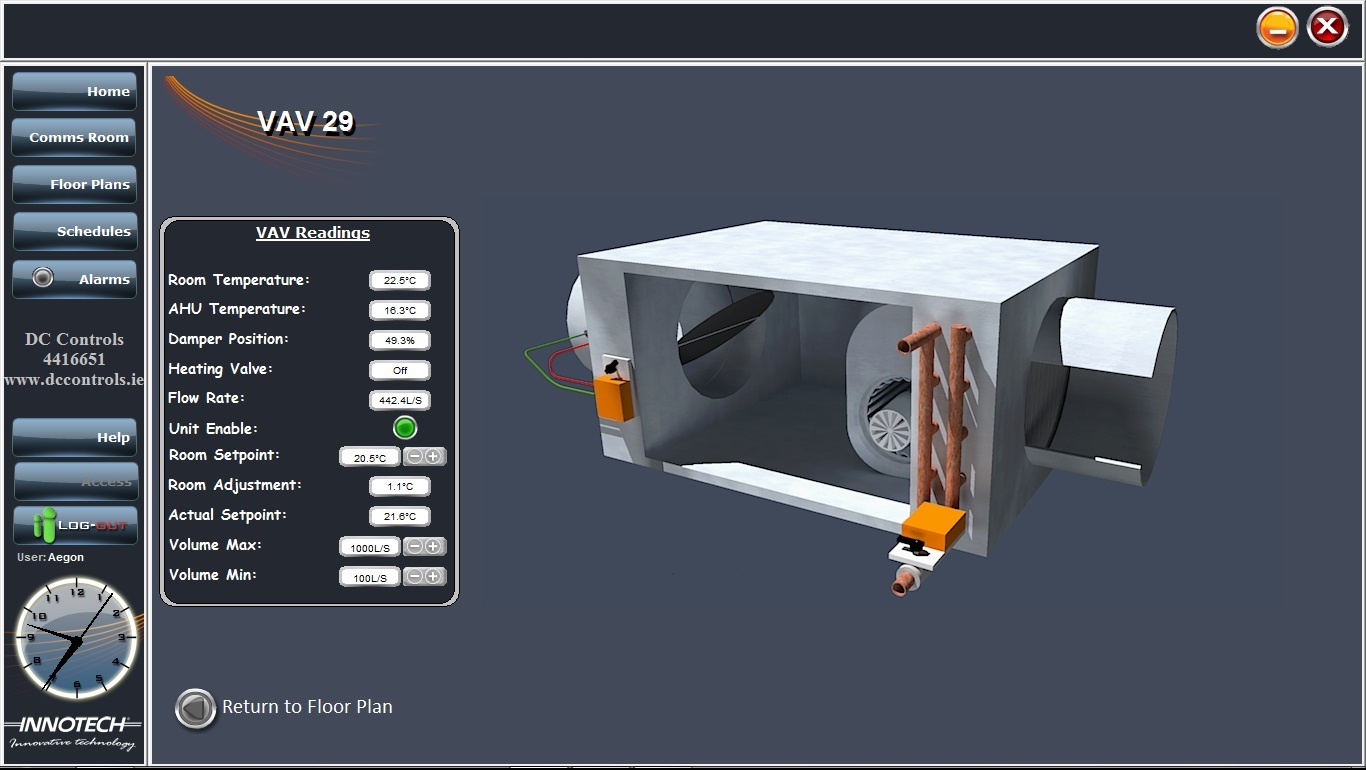Viewport: 1366px width, 770px height.
Task: Click the Return to Floor Plan back arrow
Action: 195,708
